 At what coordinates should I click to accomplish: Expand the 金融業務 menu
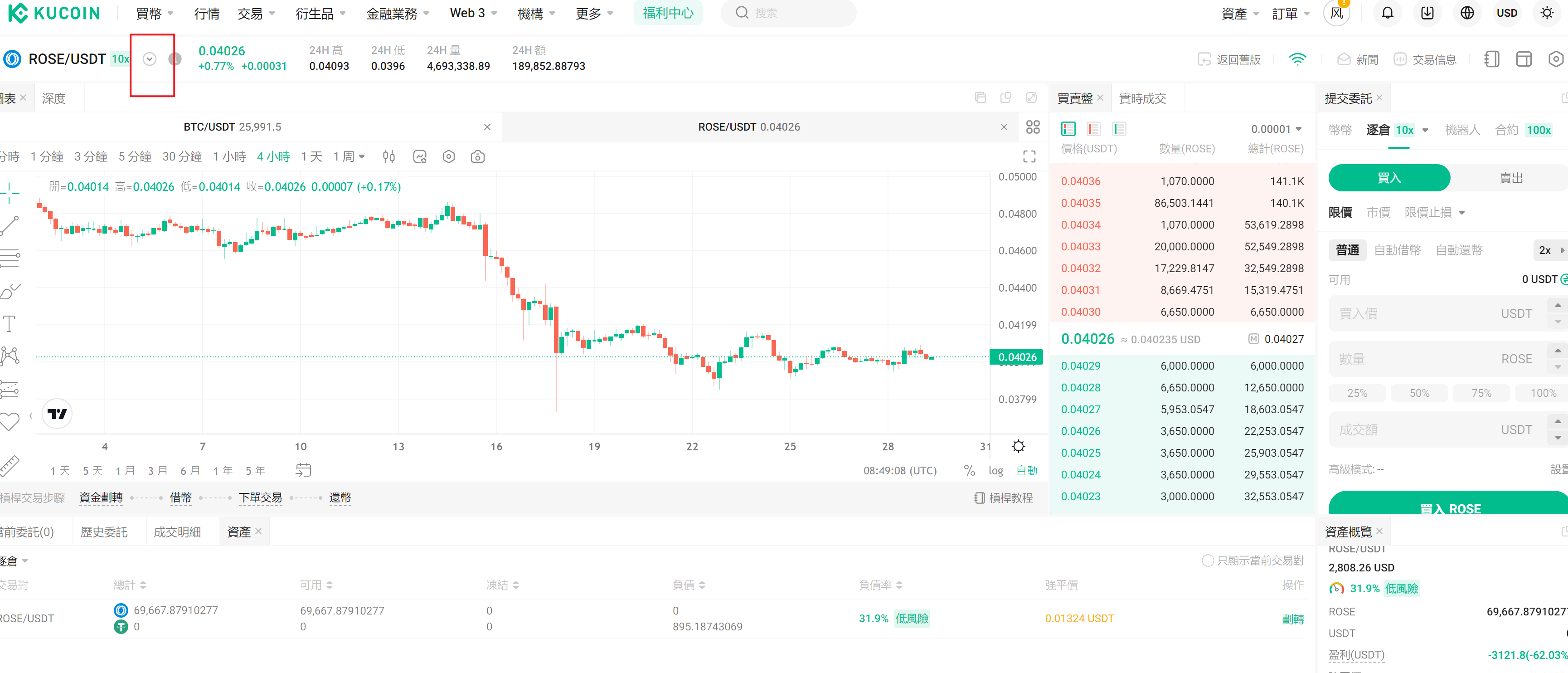(398, 13)
